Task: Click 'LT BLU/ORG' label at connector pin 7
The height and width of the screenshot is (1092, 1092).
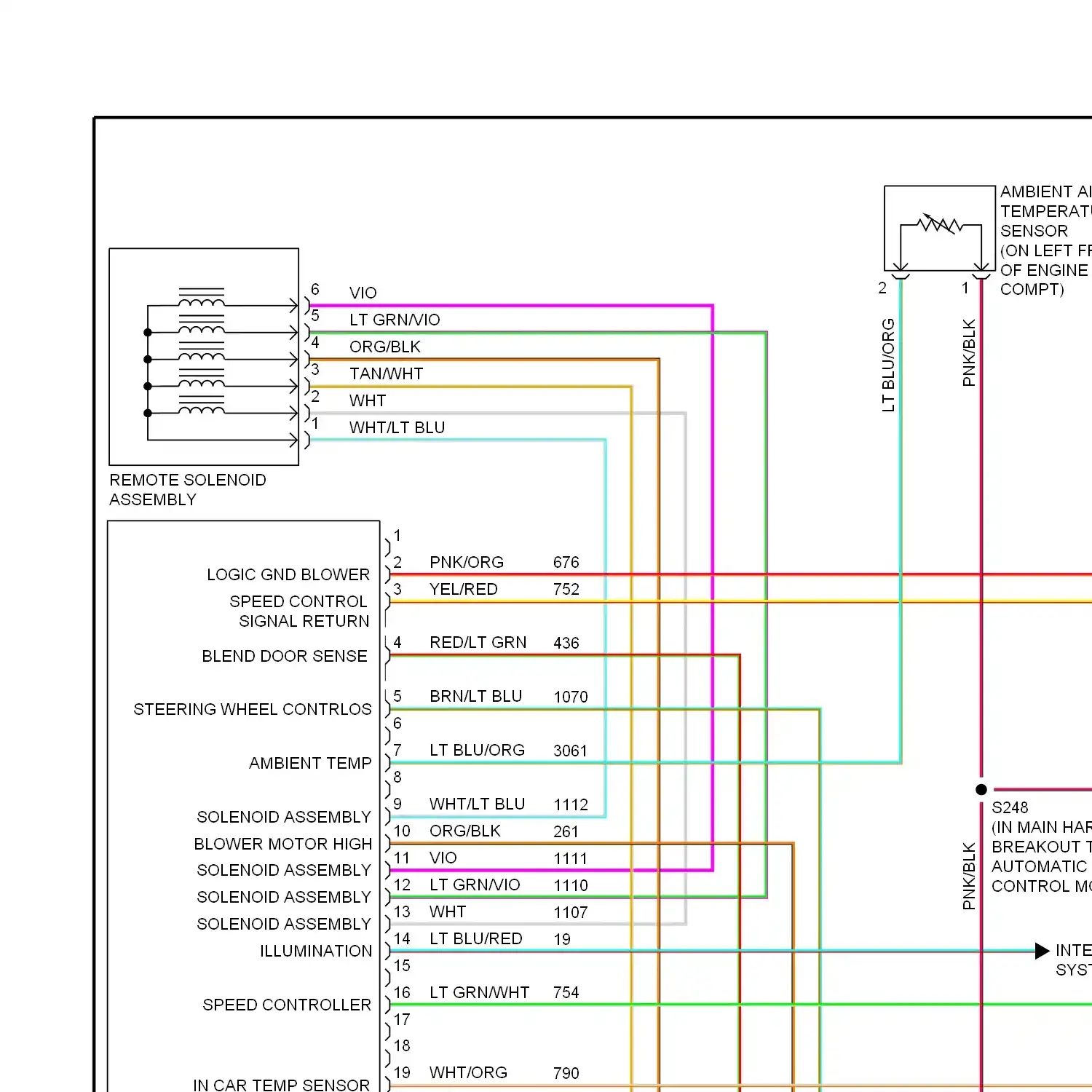Action: point(477,750)
